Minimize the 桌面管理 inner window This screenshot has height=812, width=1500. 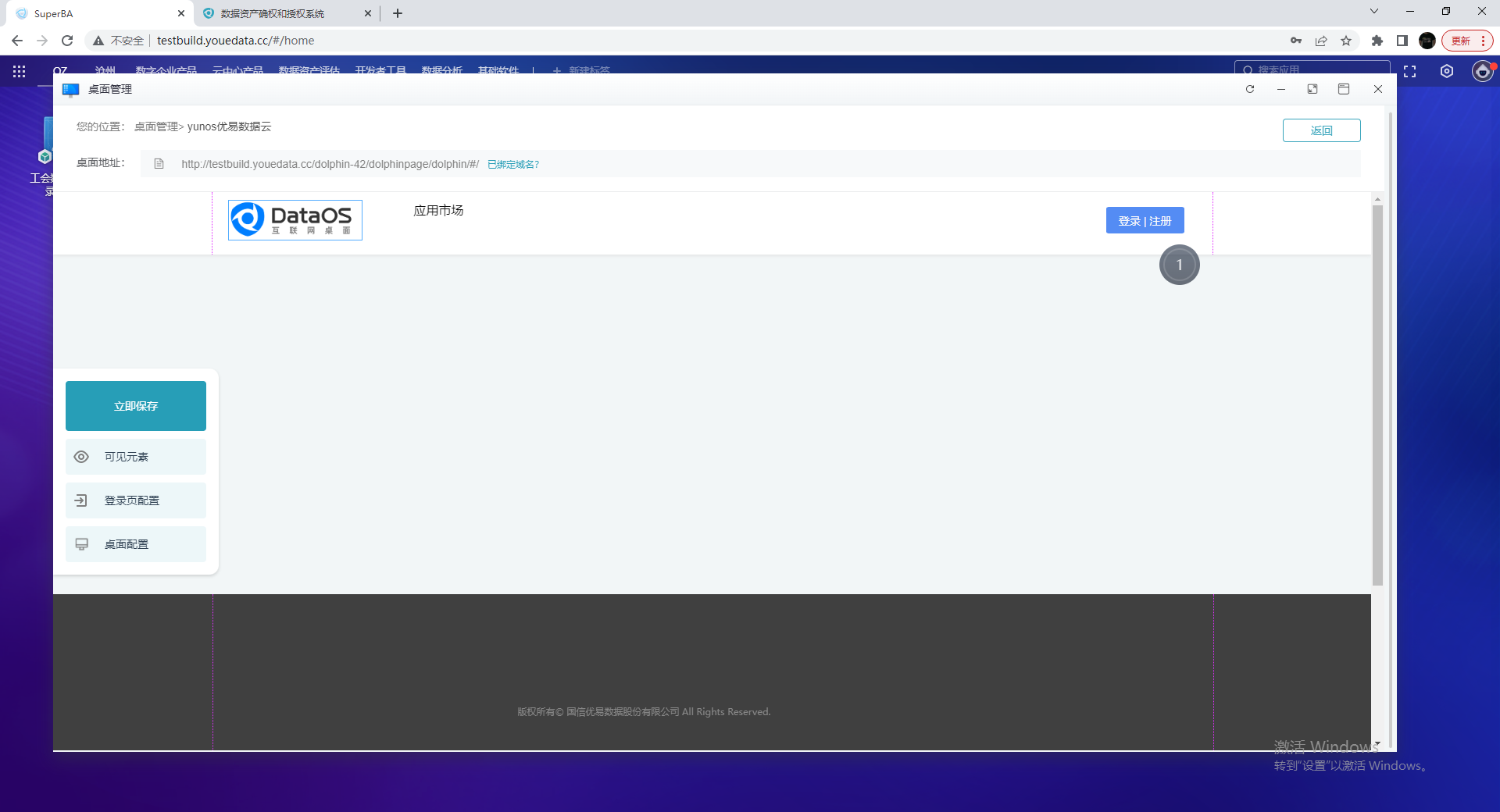coord(1281,89)
